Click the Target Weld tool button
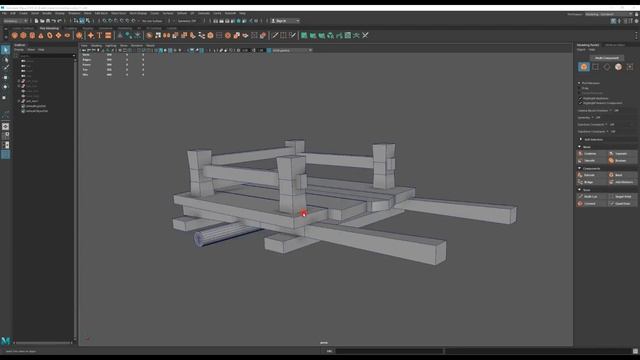 622,197
